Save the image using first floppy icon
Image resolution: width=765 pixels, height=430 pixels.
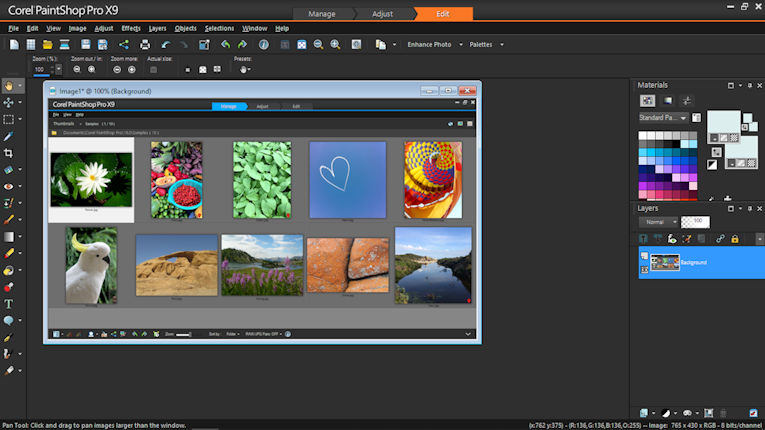(x=85, y=44)
